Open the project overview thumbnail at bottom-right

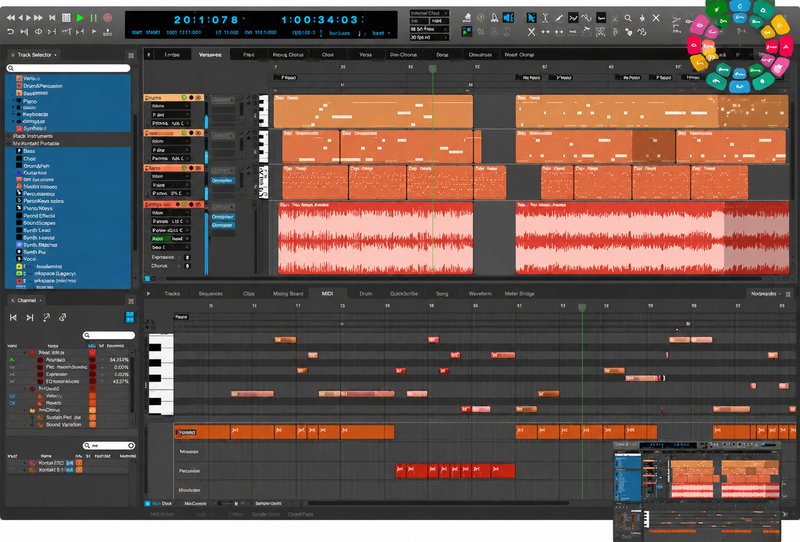click(x=697, y=491)
